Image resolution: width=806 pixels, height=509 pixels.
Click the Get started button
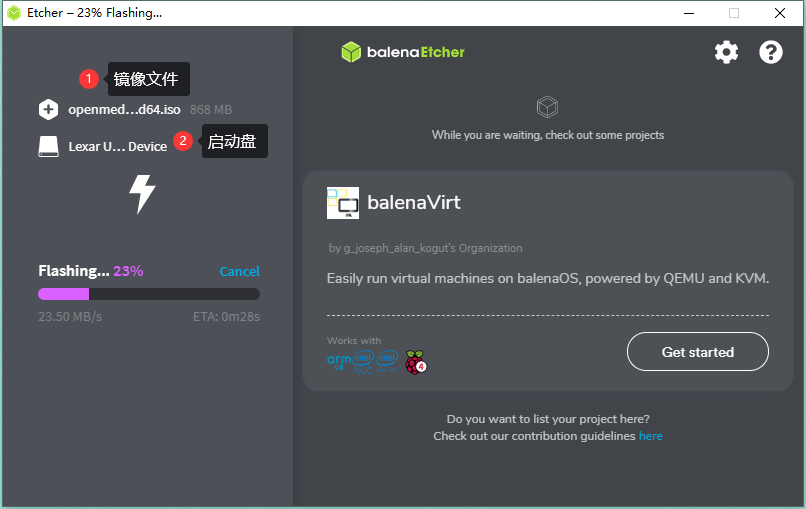pyautogui.click(x=698, y=352)
